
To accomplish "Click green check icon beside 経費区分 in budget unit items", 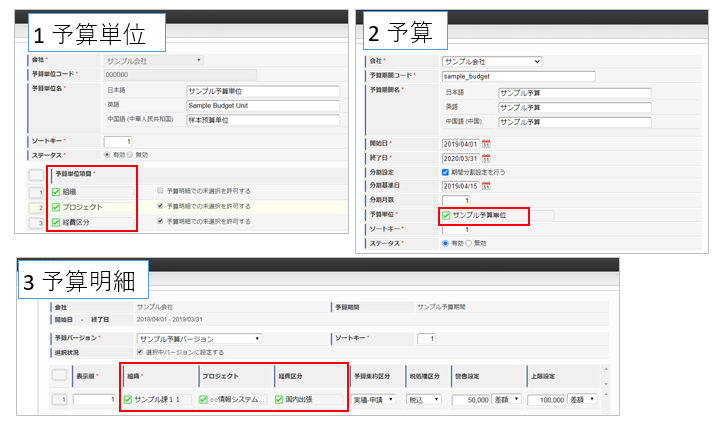I will (56, 222).
